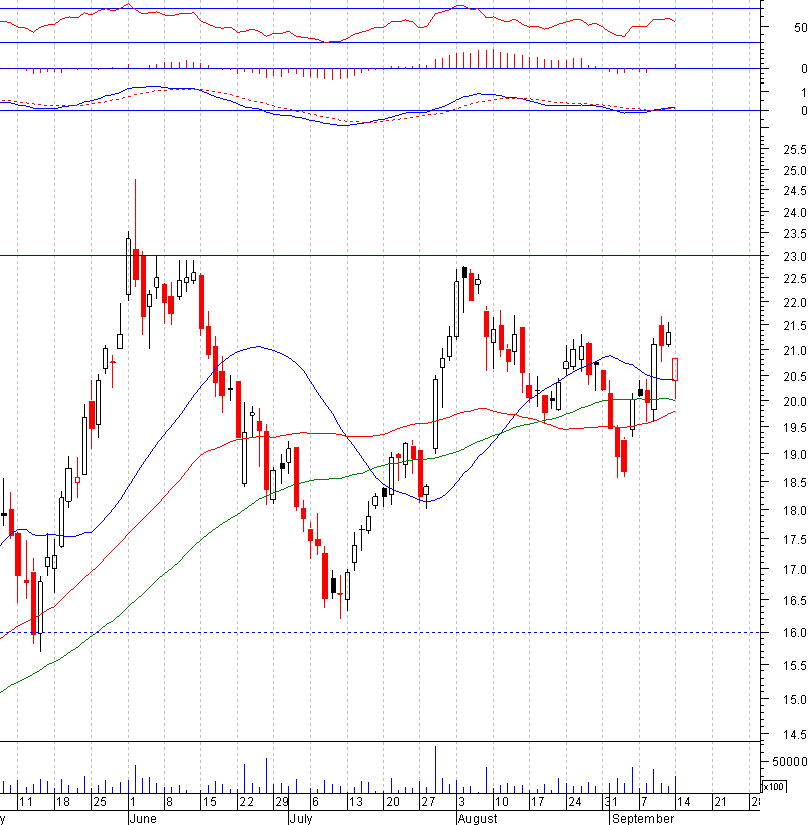This screenshot has height=825, width=811.
Task: Click the x100 volume multiplier box
Action: (774, 787)
